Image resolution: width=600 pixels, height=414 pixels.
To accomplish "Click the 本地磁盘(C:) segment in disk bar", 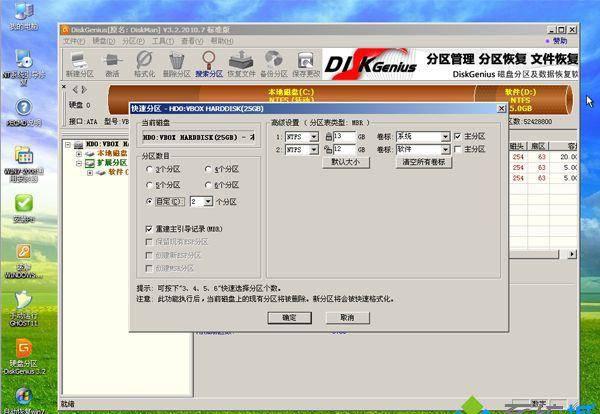I will click(x=292, y=95).
